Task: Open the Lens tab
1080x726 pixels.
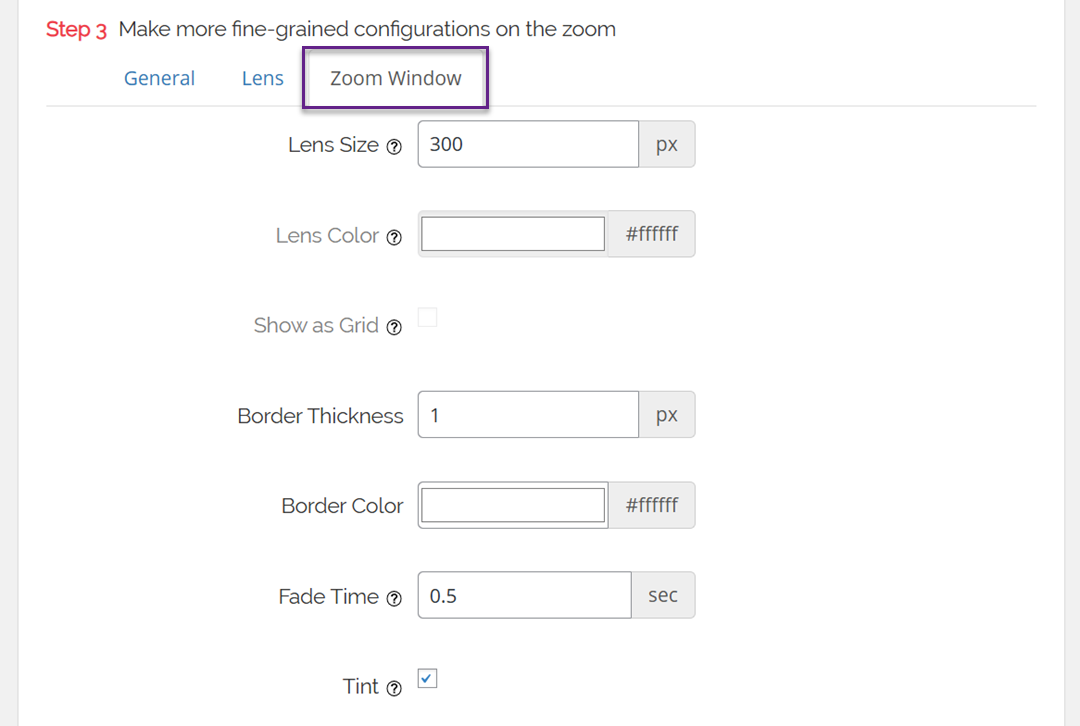Action: pyautogui.click(x=263, y=78)
